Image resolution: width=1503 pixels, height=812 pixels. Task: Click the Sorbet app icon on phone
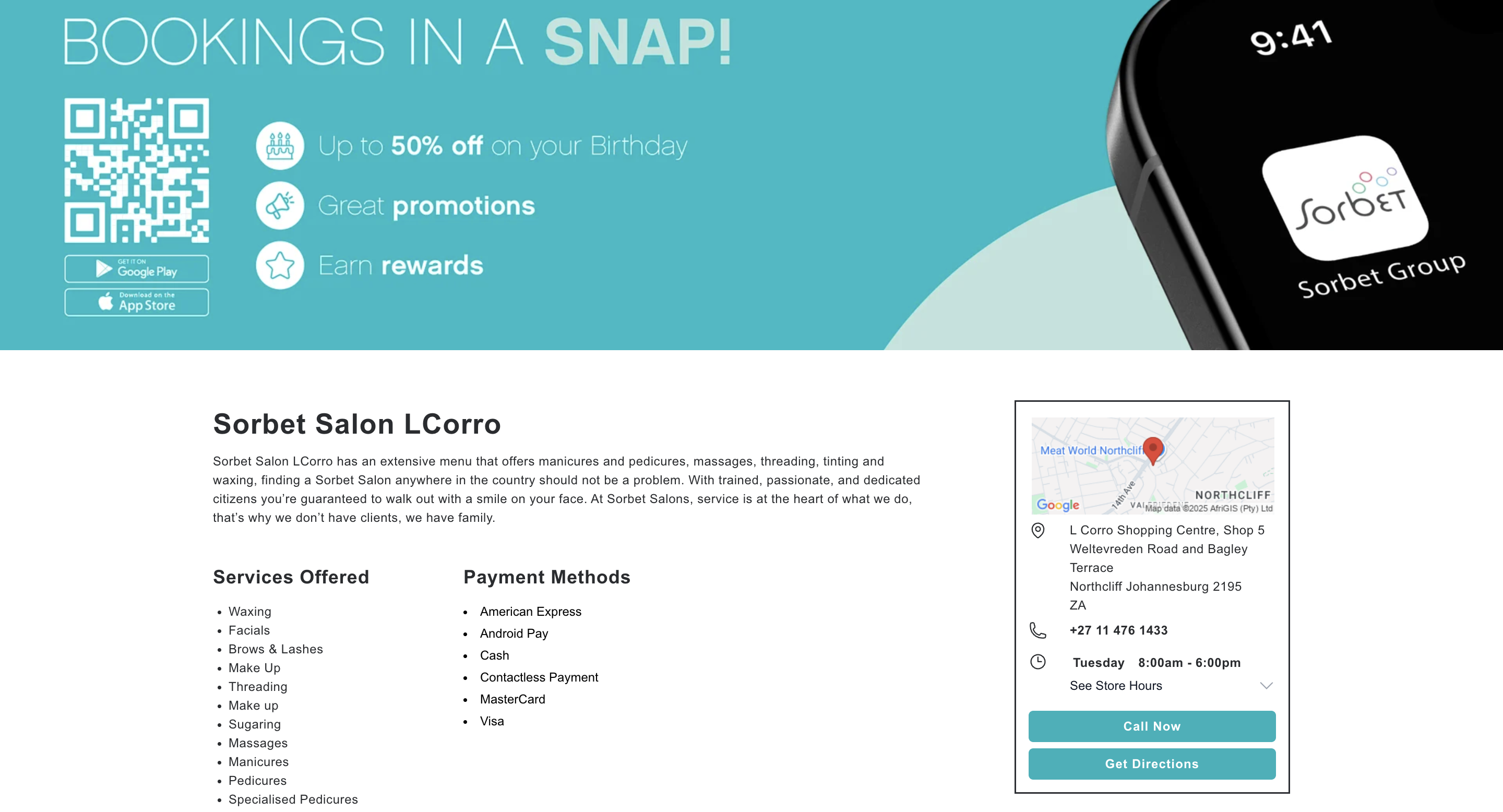pos(1345,198)
